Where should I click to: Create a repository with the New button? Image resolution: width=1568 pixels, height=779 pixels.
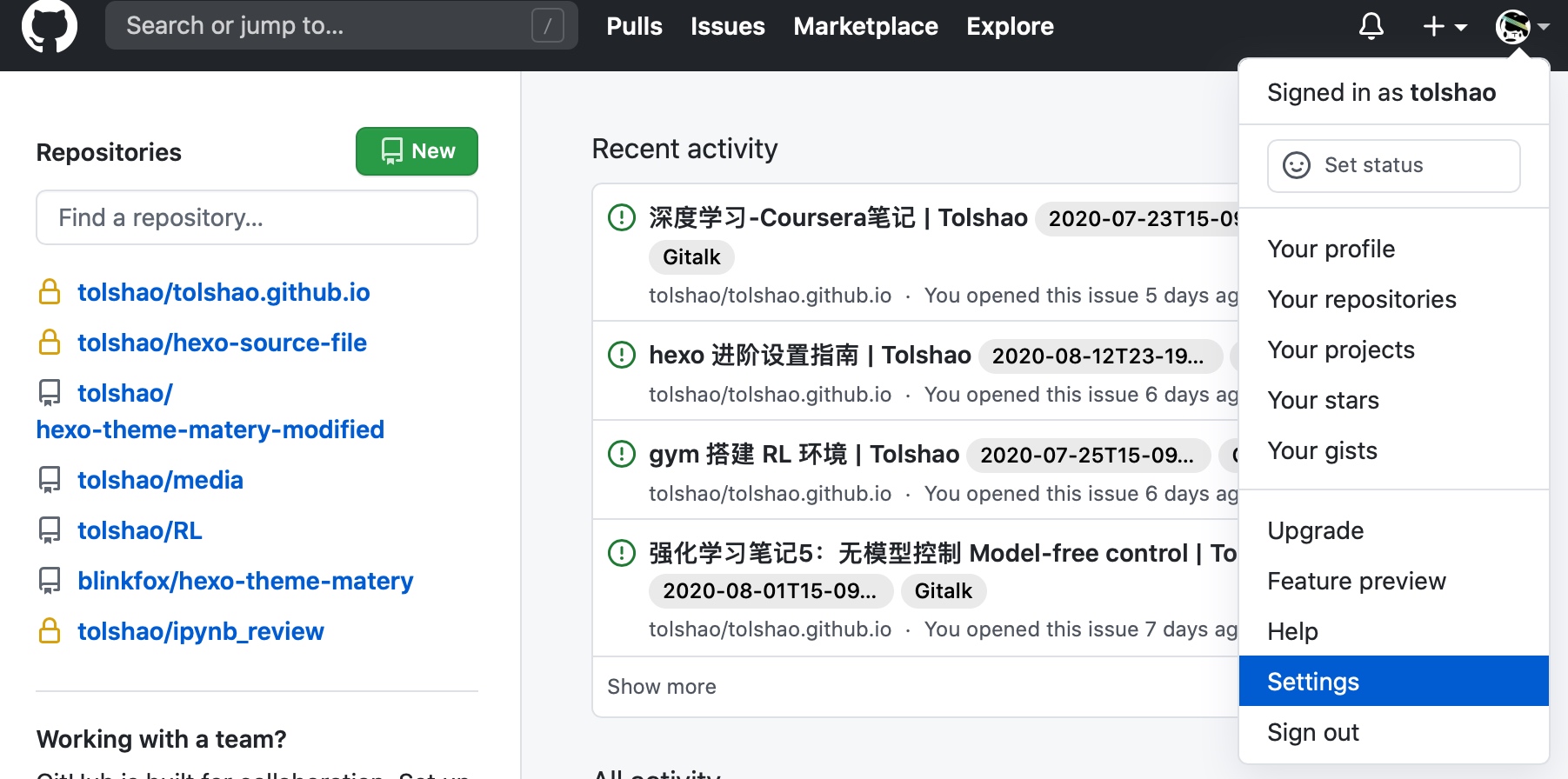[x=417, y=151]
